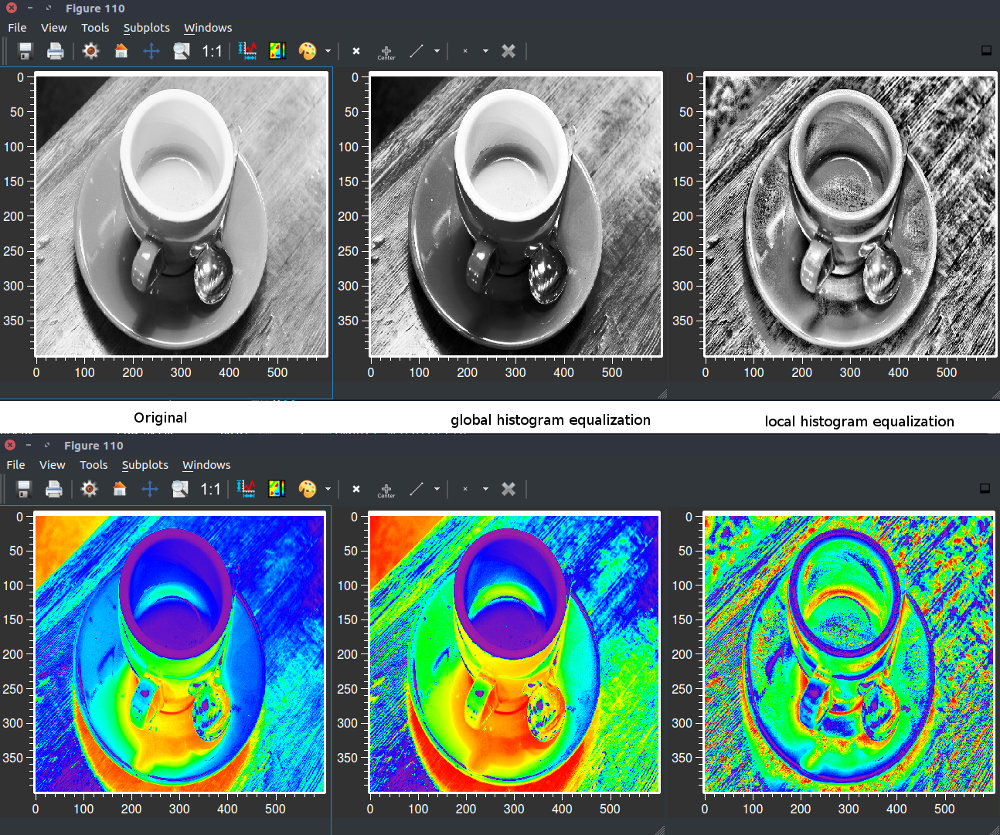Viewport: 1000px width, 835px height.
Task: Toggle the colorbar icon in top toolbar
Action: (277, 51)
